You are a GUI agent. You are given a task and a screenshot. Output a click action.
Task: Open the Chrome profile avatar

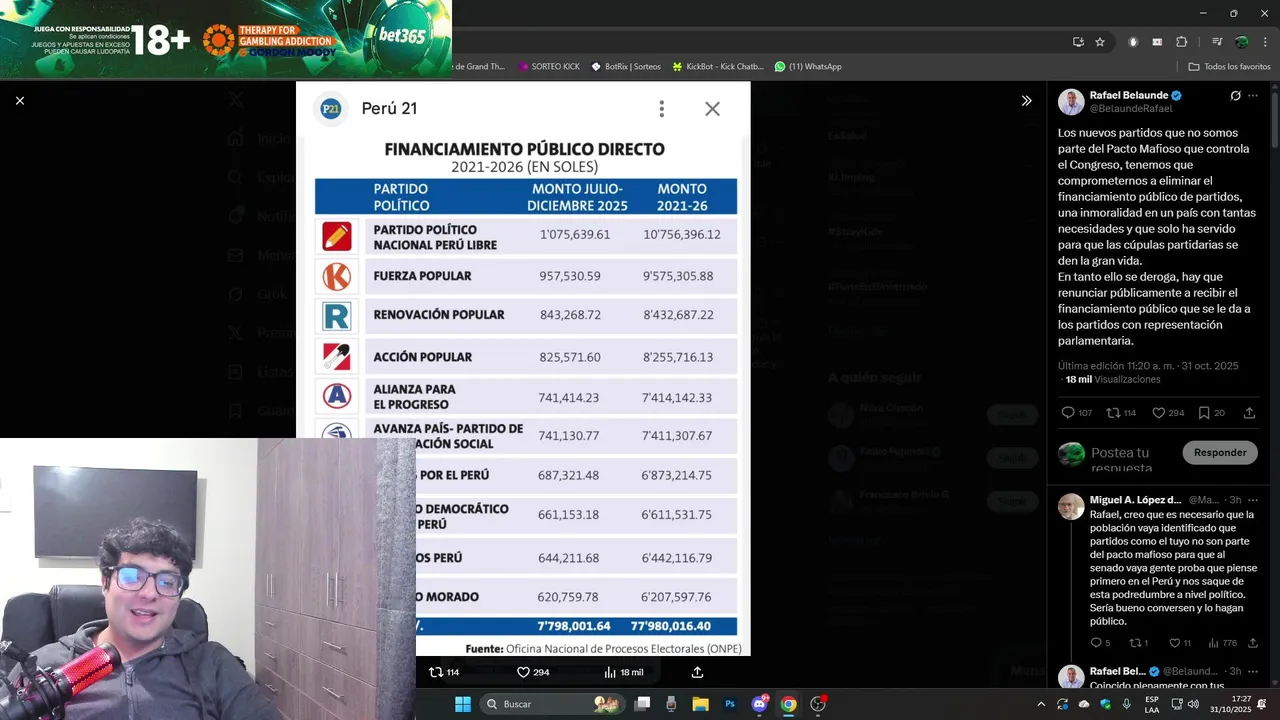1241,42
